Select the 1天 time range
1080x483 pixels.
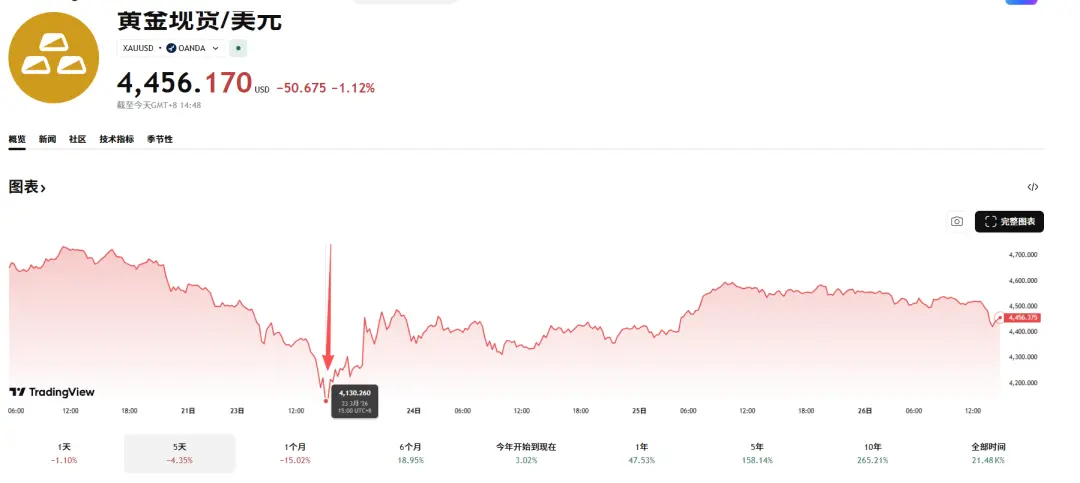pyautogui.click(x=65, y=452)
